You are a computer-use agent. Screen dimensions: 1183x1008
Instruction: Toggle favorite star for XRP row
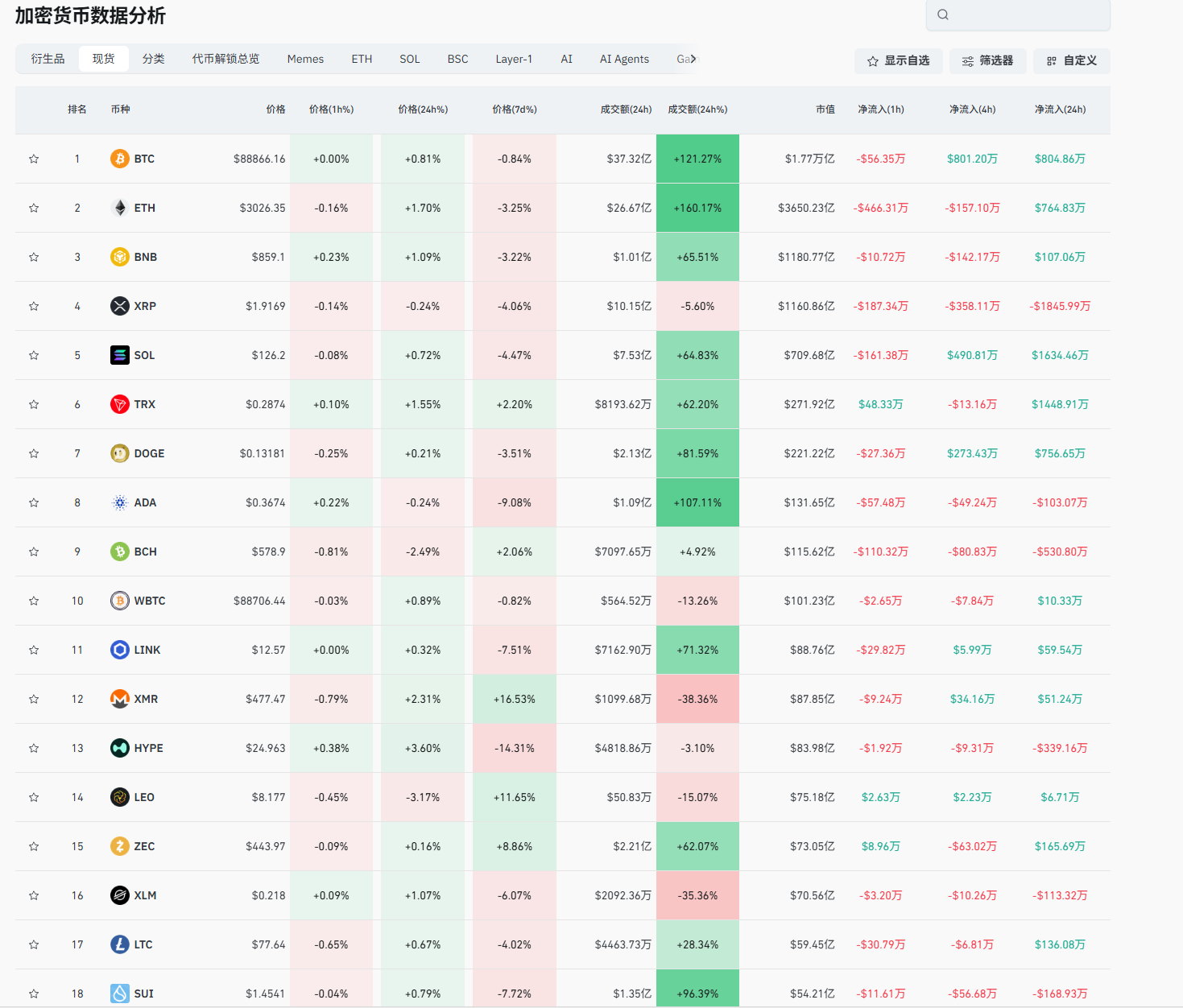[x=34, y=306]
